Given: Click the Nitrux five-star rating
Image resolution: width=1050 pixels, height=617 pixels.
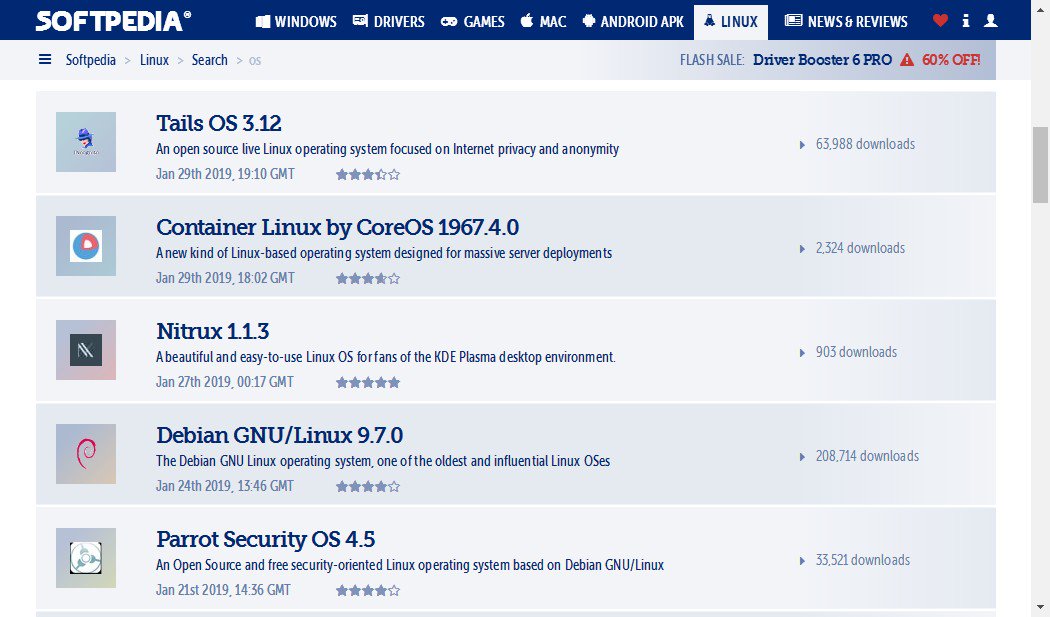Looking at the screenshot, I should tap(368, 383).
